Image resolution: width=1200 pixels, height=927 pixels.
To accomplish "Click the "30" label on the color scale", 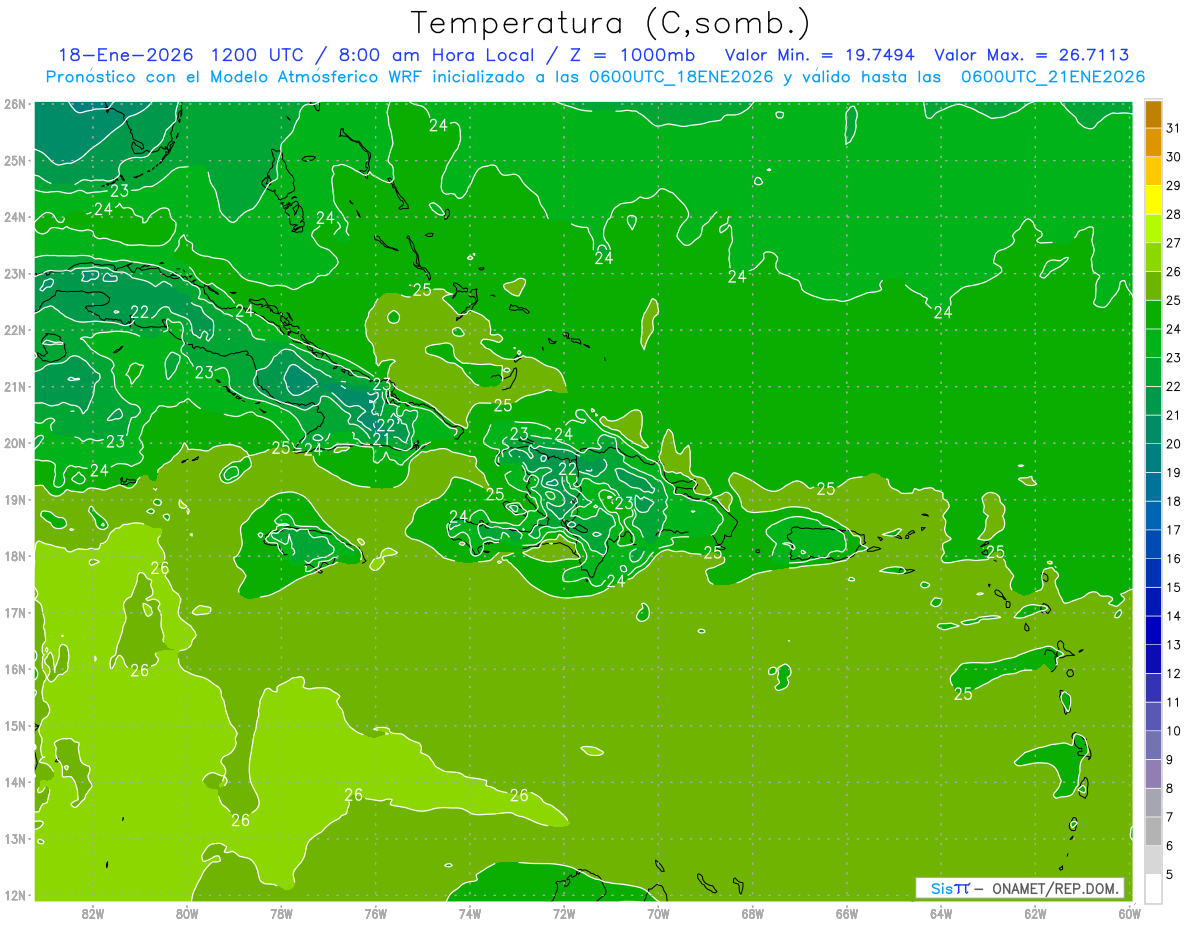I will point(1173,157).
